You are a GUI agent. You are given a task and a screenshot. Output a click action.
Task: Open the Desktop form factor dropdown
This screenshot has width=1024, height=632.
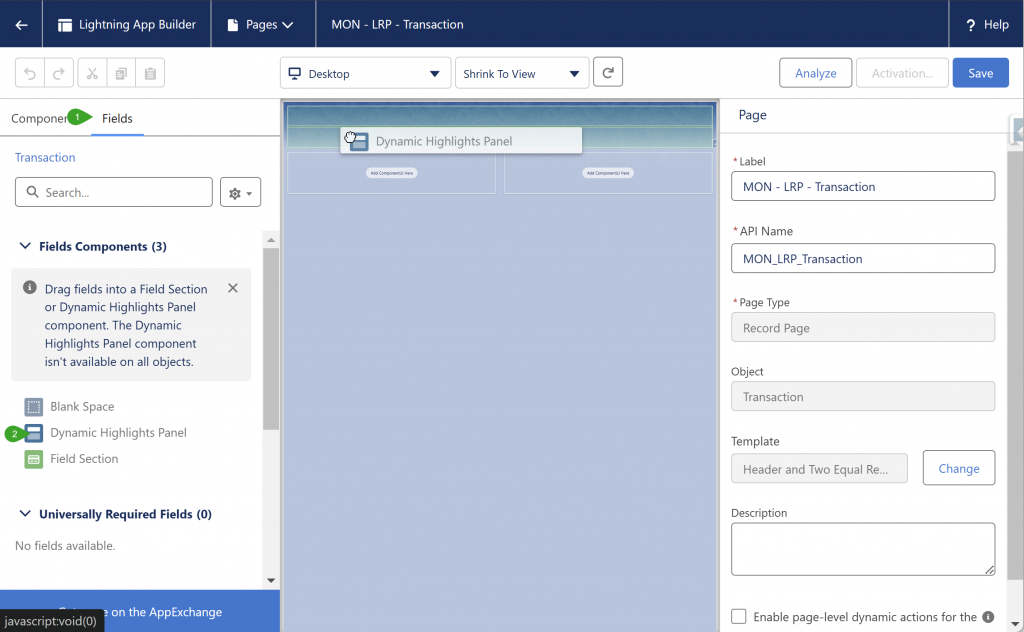coord(366,73)
